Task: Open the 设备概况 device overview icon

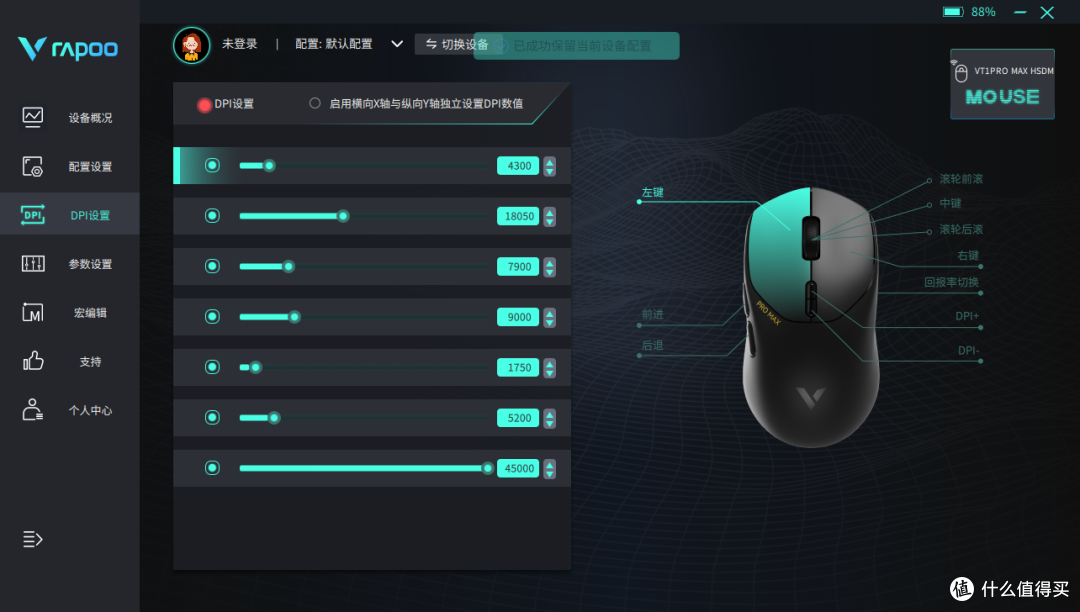Action: pos(32,118)
